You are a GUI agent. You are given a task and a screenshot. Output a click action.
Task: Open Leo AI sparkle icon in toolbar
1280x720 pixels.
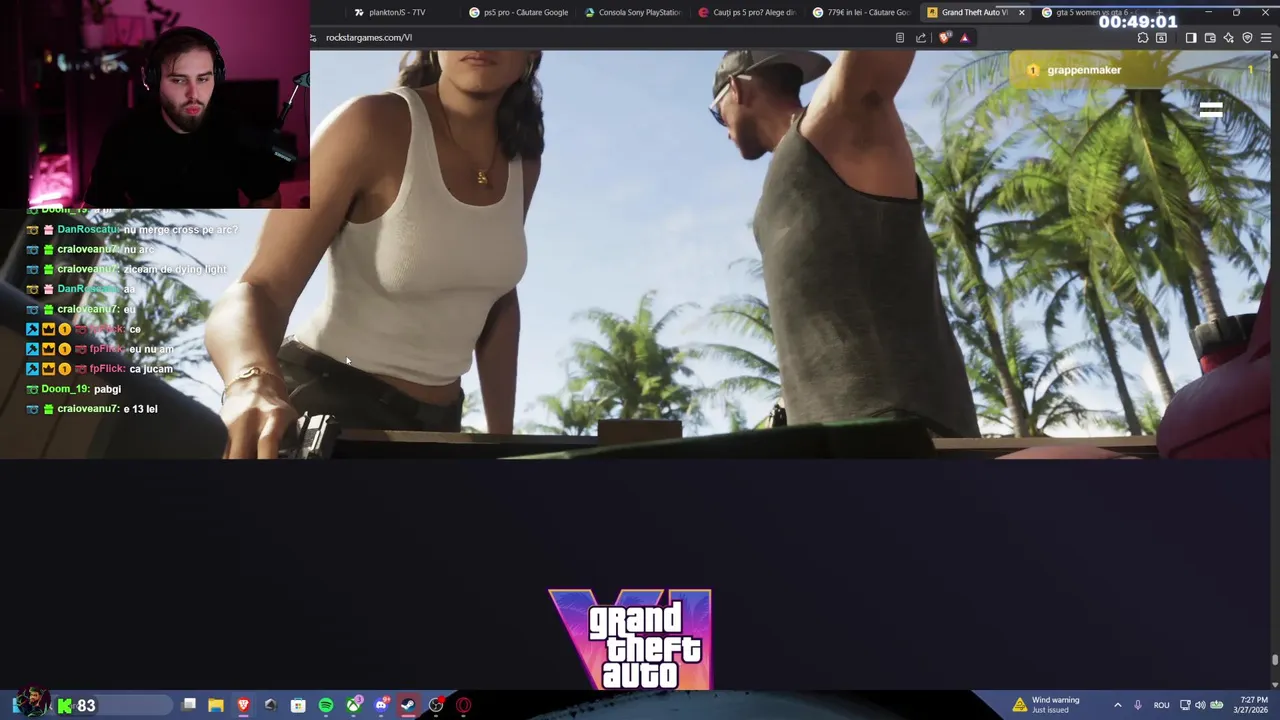click(x=1229, y=38)
